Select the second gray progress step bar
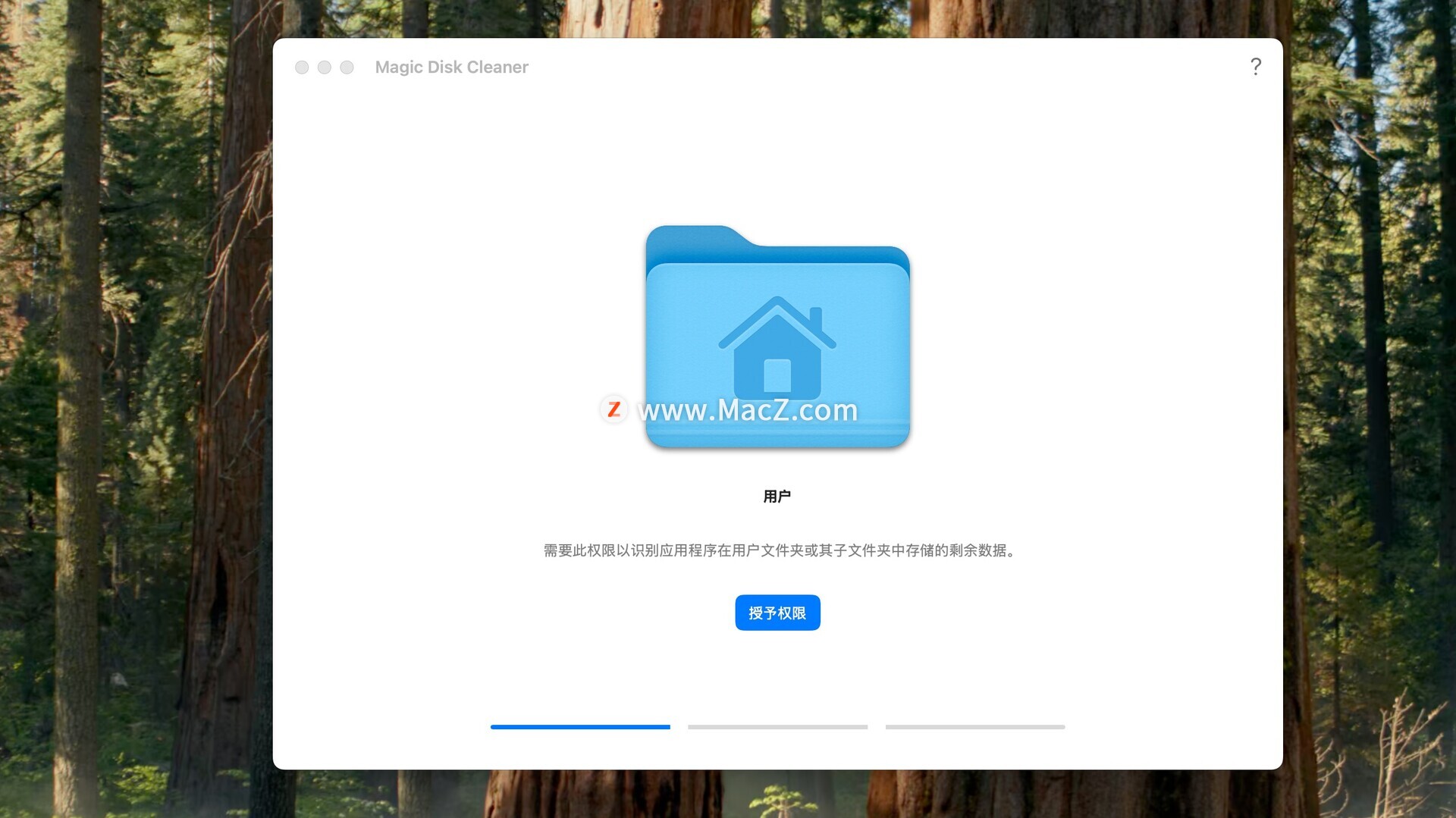 click(x=777, y=727)
